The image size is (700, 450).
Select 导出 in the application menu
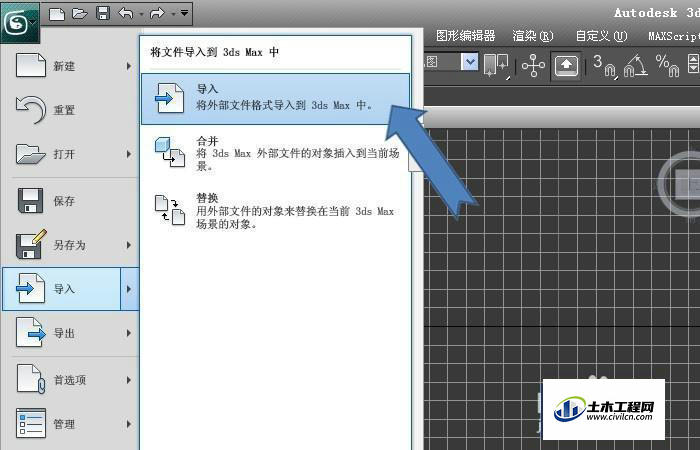tap(70, 333)
